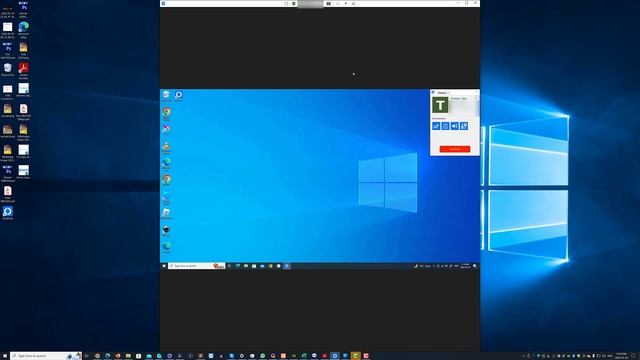
Task: Open the bottommost Edge icon on the remote desktop
Action: click(x=166, y=247)
